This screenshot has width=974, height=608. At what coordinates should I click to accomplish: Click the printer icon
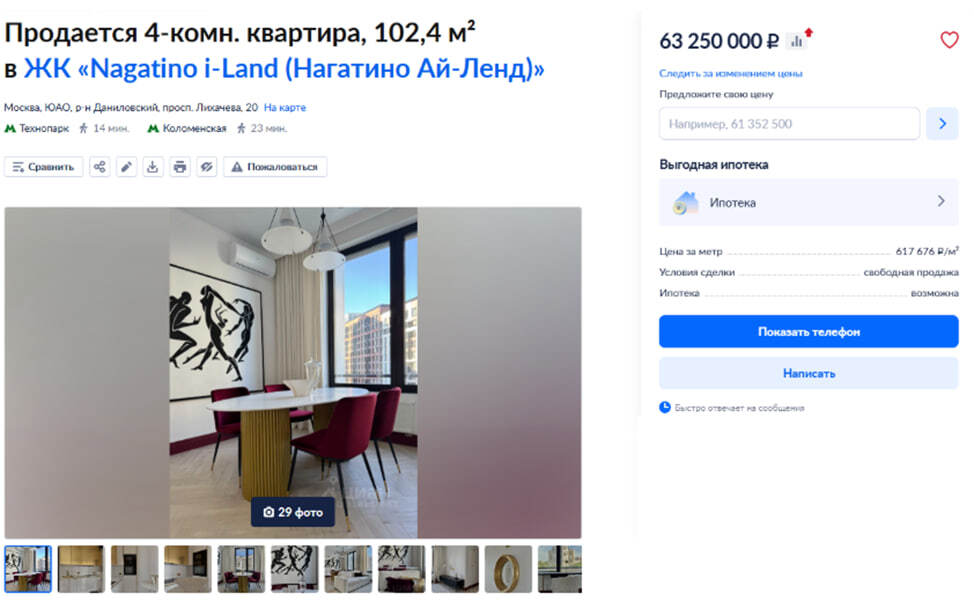180,166
